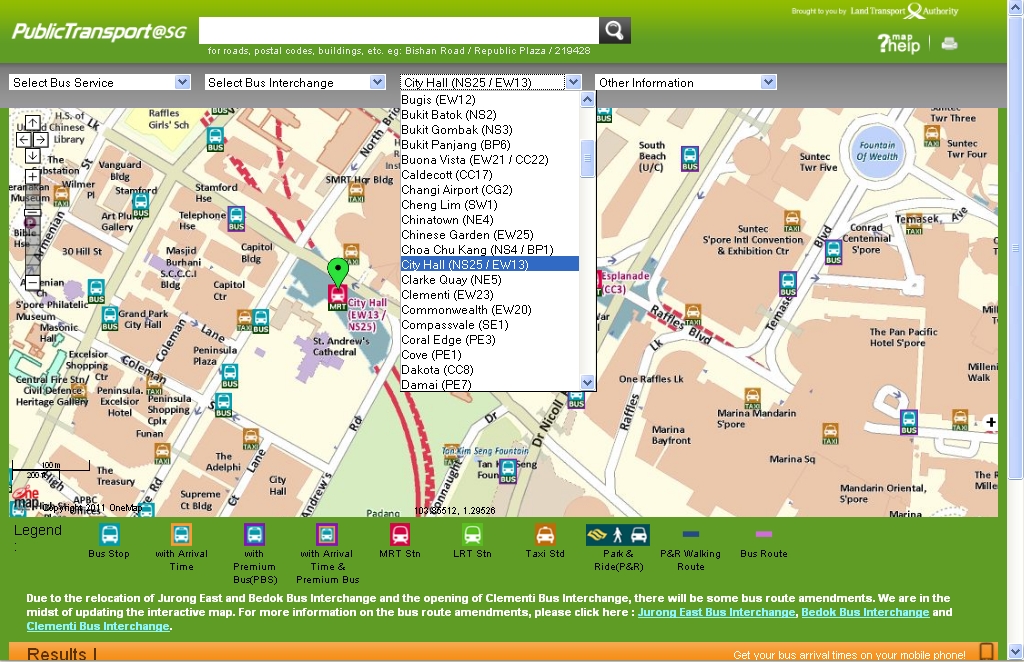Image resolution: width=1024 pixels, height=662 pixels.
Task: Select the green search magnifier icon
Action: 614,30
